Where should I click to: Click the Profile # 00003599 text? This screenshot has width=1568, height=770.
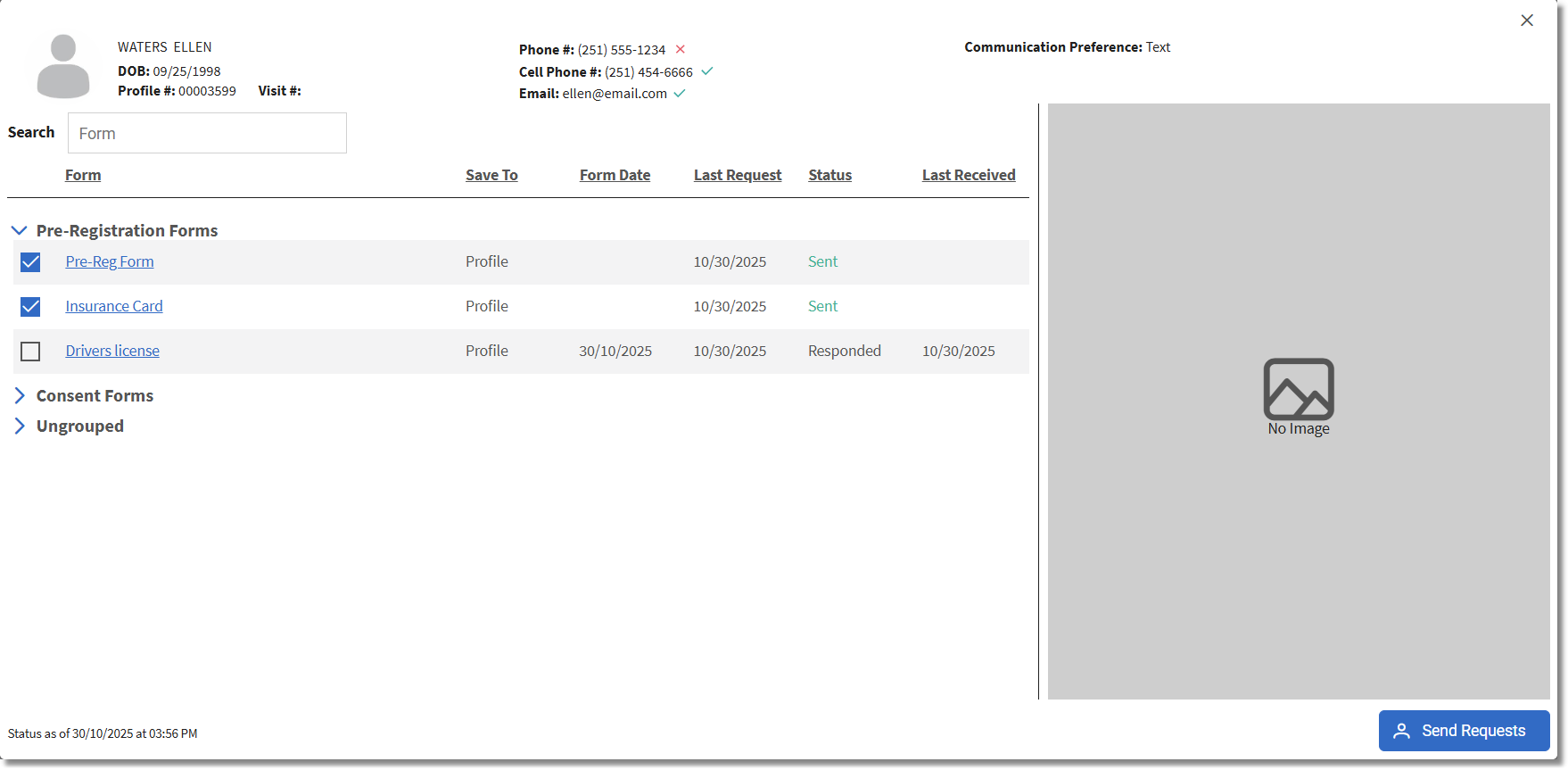[177, 91]
